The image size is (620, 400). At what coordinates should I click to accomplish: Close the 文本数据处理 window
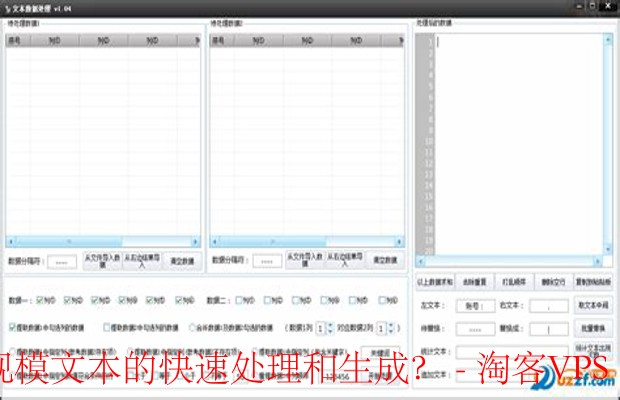[x=608, y=6]
